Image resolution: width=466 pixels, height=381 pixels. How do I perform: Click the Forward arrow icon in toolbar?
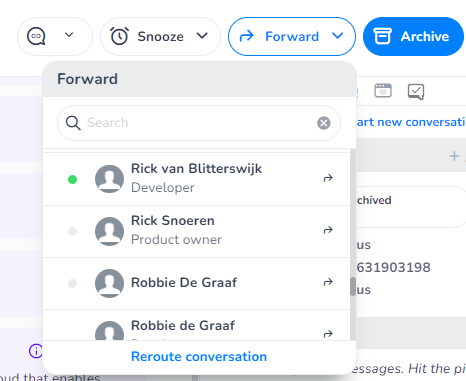pos(247,36)
